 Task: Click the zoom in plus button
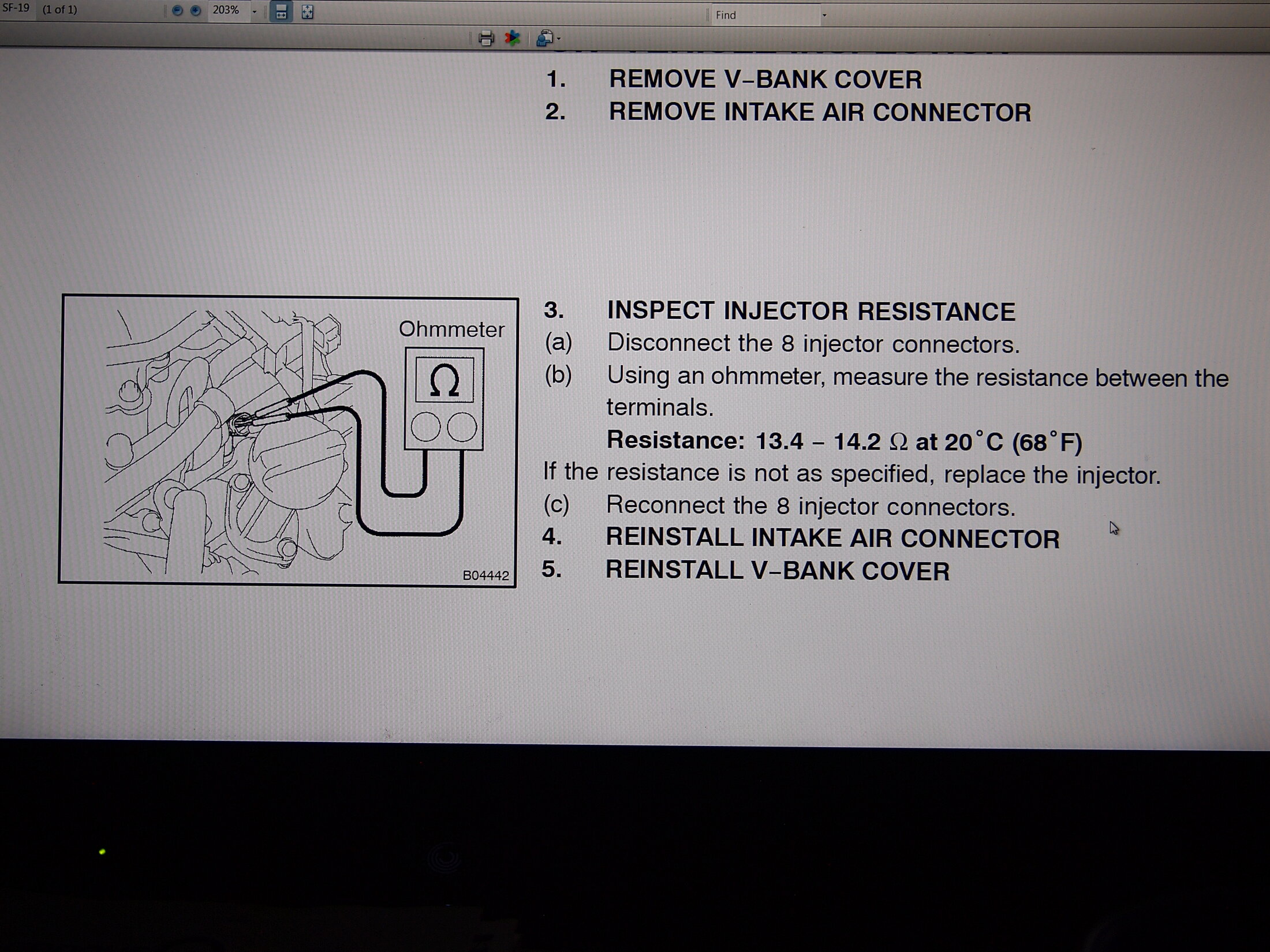[x=196, y=11]
